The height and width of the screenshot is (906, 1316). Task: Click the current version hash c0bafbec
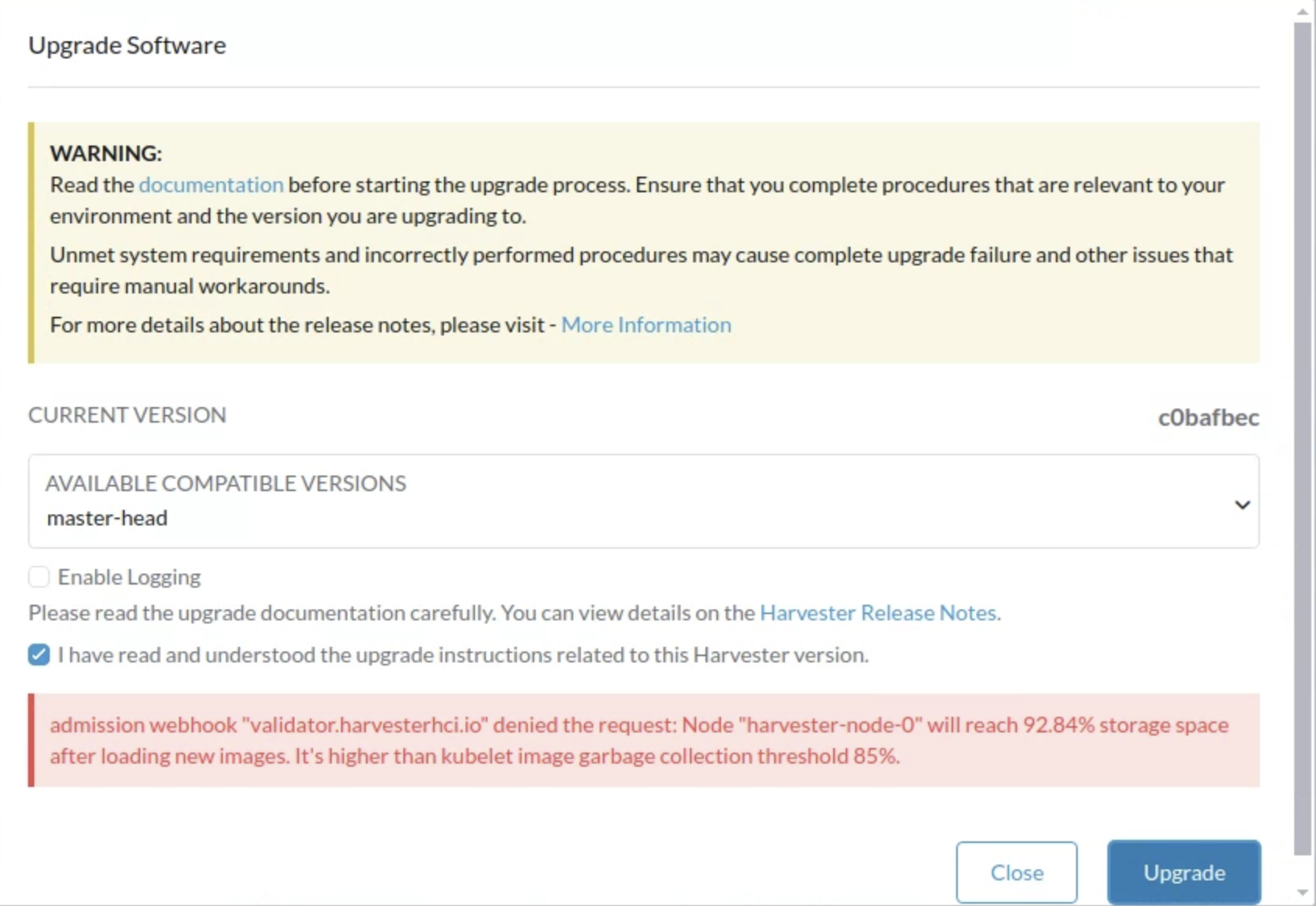coord(1208,418)
